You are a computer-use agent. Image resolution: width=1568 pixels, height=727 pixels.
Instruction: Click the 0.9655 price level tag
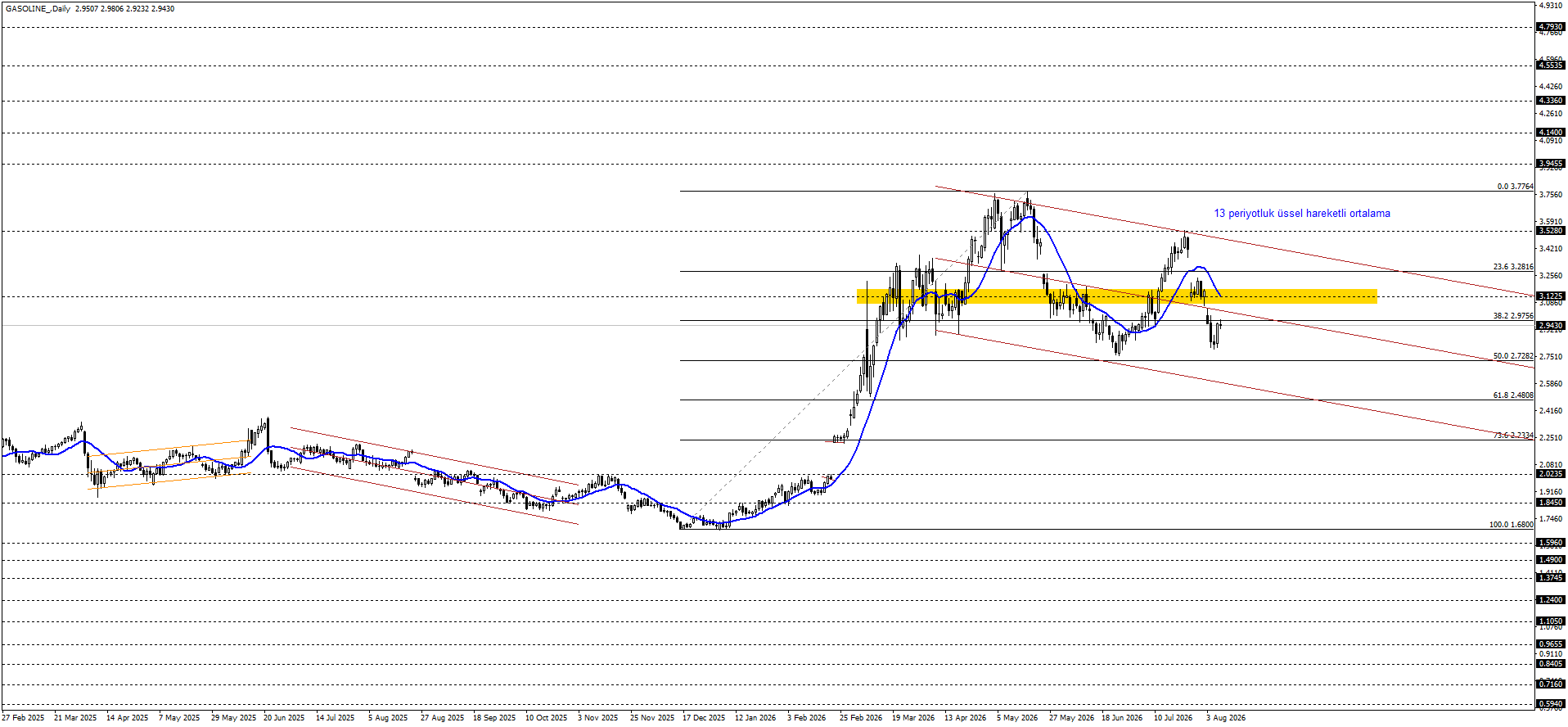1551,644
